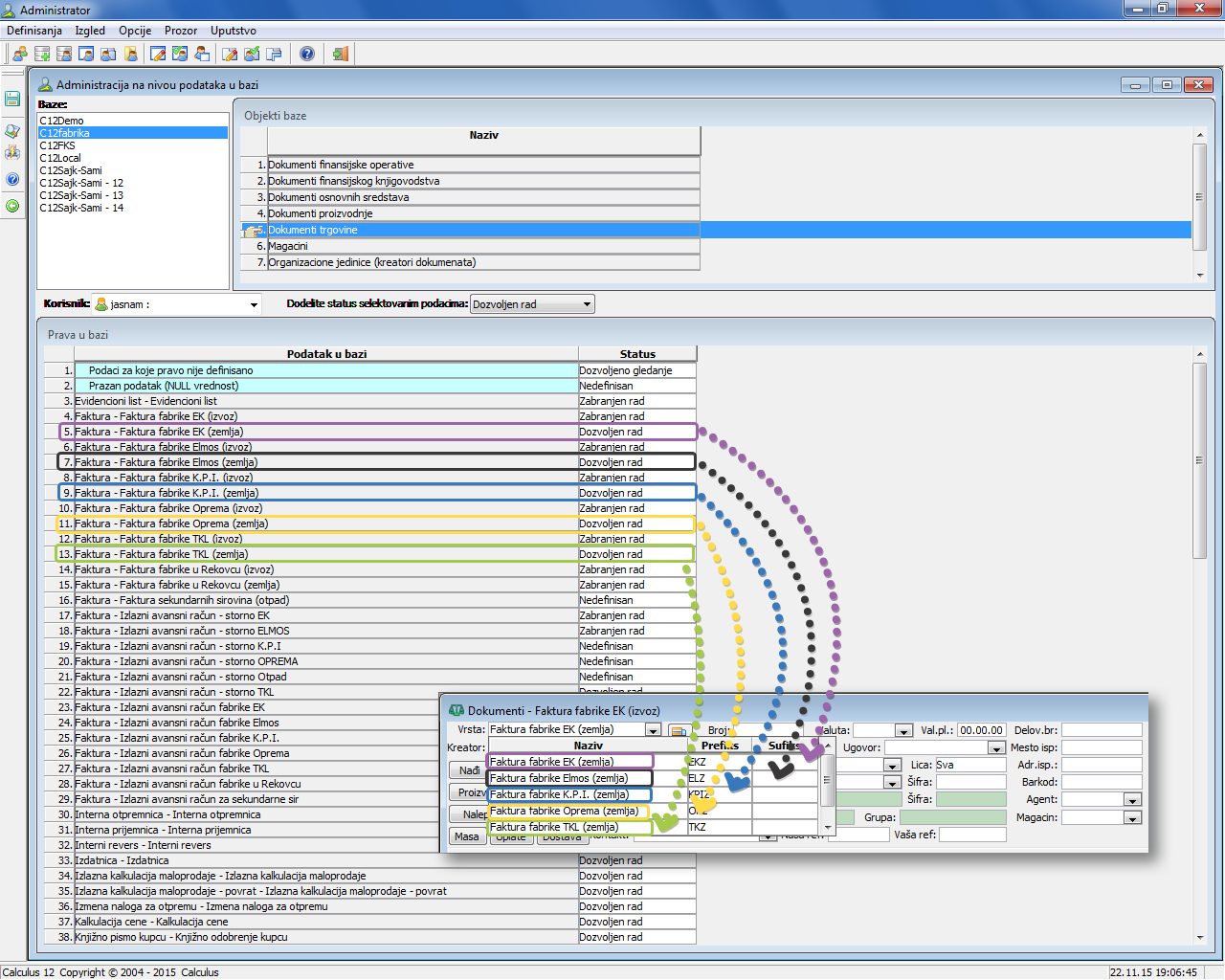This screenshot has width=1225, height=980.
Task: Select the C12FKS database in Baze list
Action: [x=133, y=145]
